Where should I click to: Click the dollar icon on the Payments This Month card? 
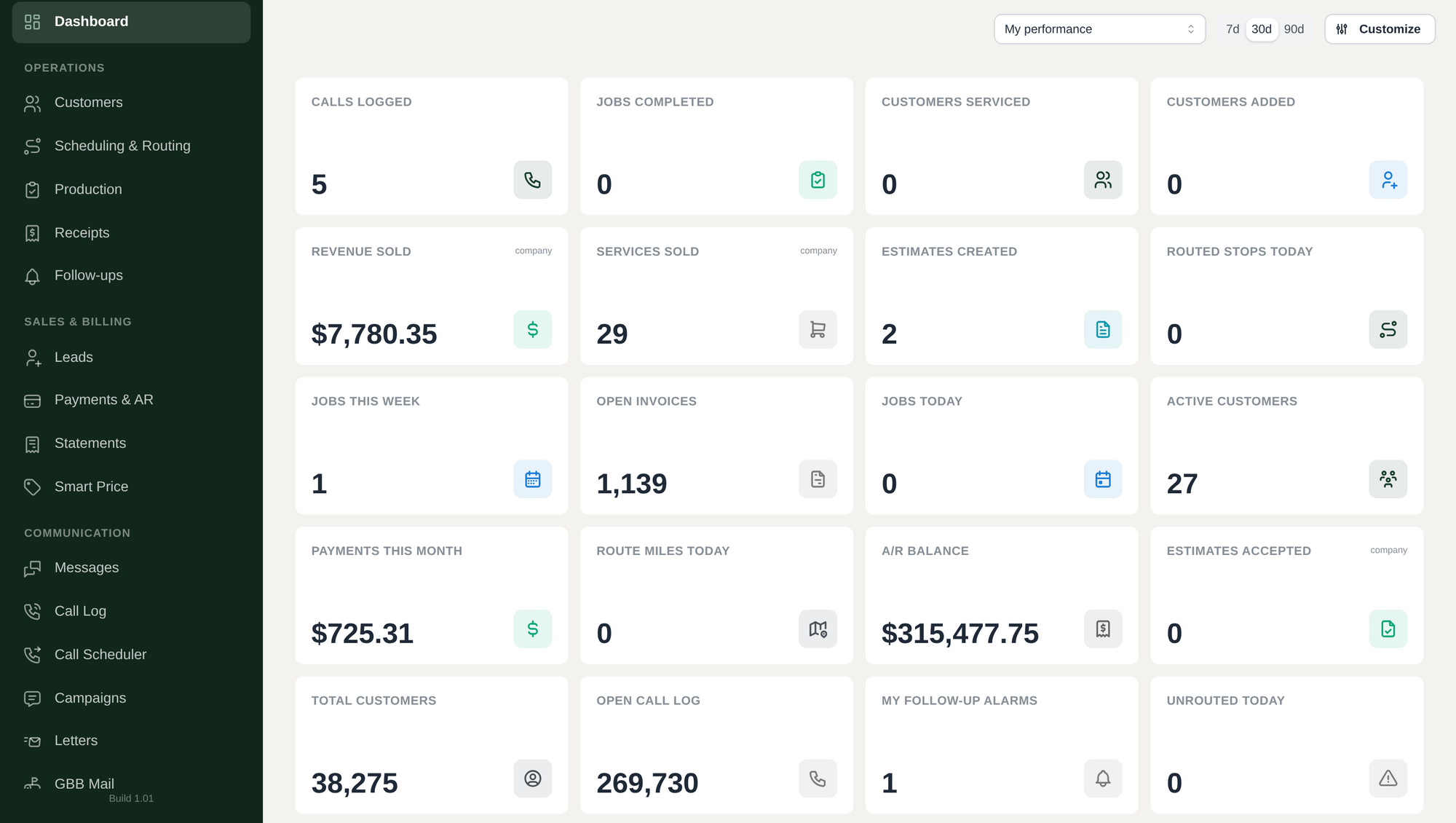pyautogui.click(x=532, y=629)
